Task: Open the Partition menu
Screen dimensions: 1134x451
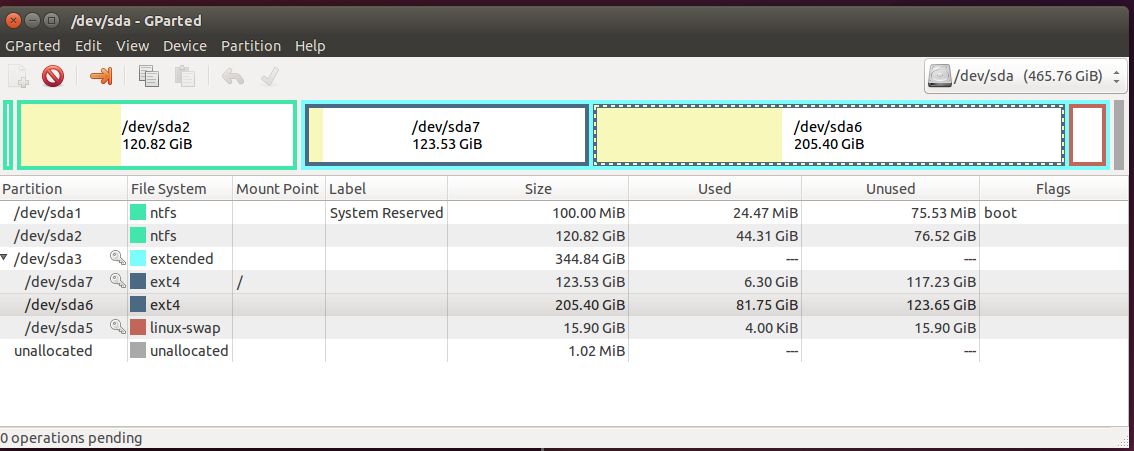Action: [x=251, y=46]
